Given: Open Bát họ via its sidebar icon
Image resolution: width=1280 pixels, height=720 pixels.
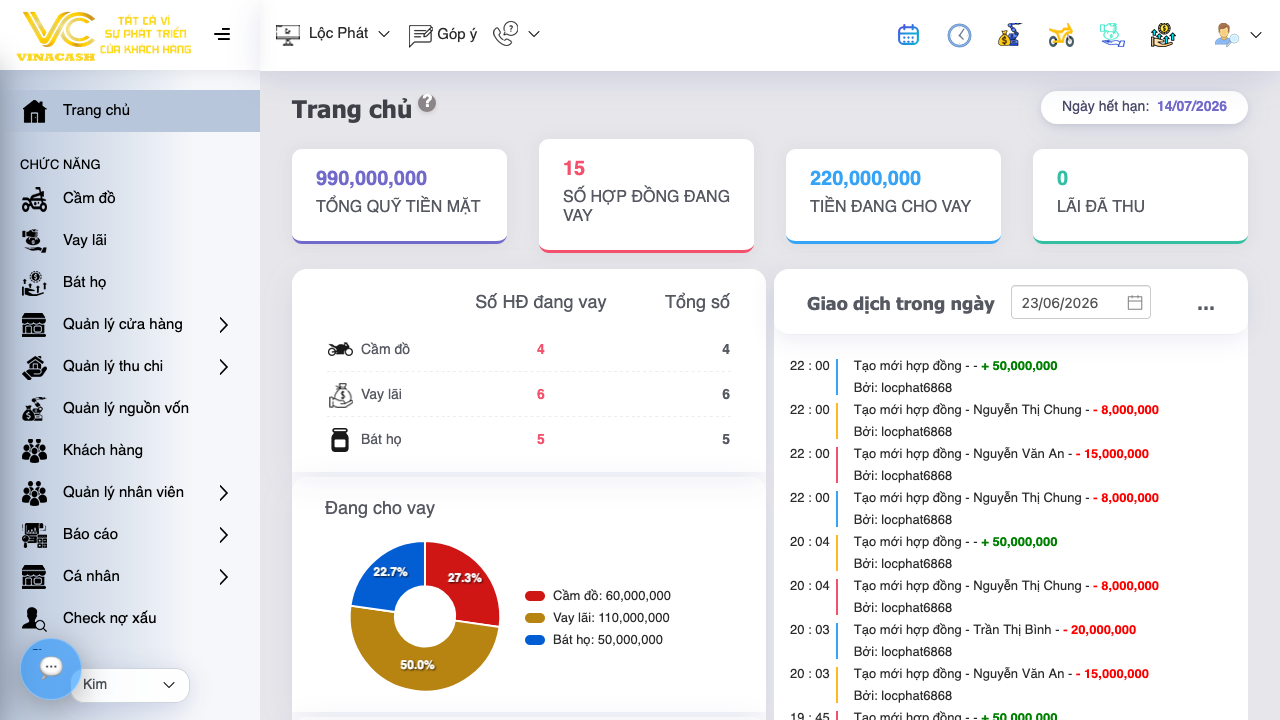Looking at the screenshot, I should click(34, 282).
